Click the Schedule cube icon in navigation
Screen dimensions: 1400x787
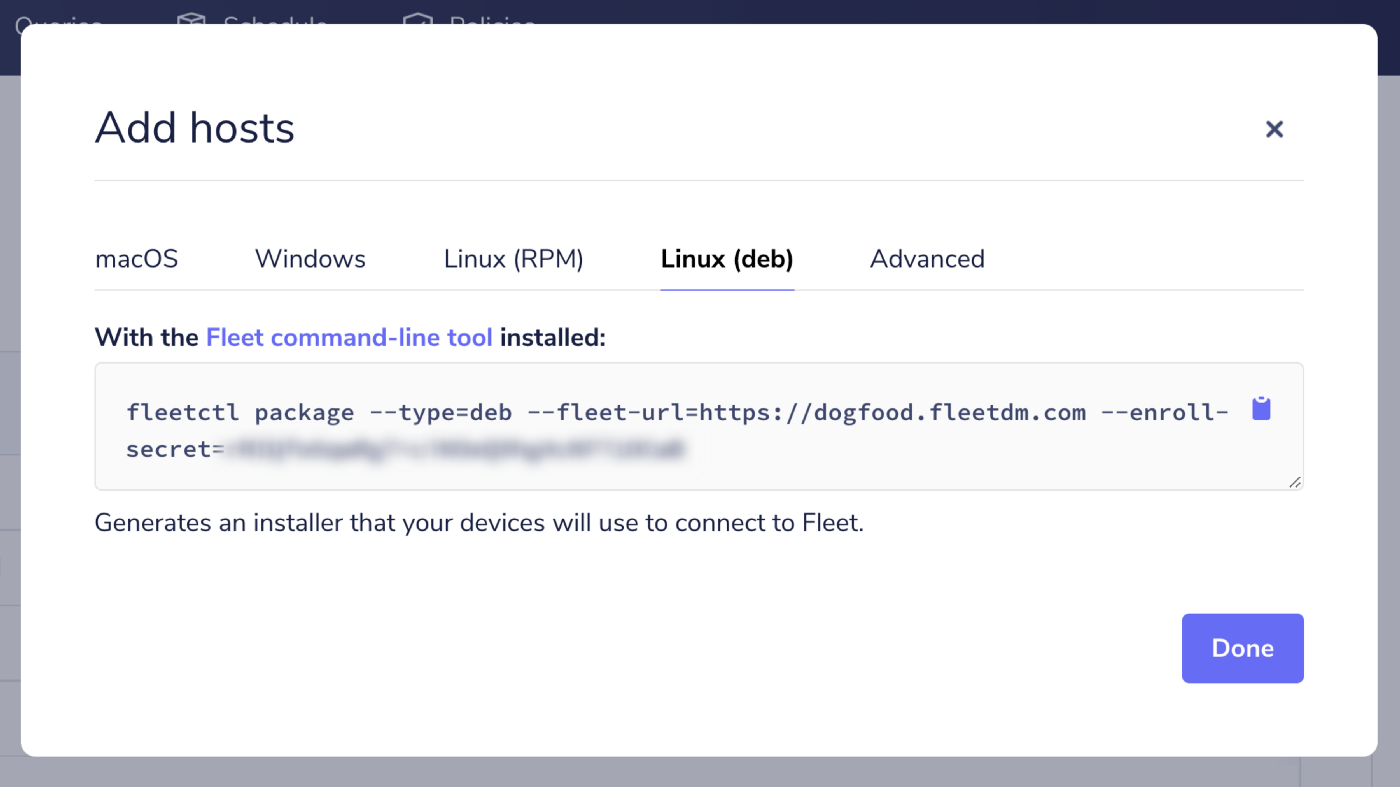click(190, 19)
